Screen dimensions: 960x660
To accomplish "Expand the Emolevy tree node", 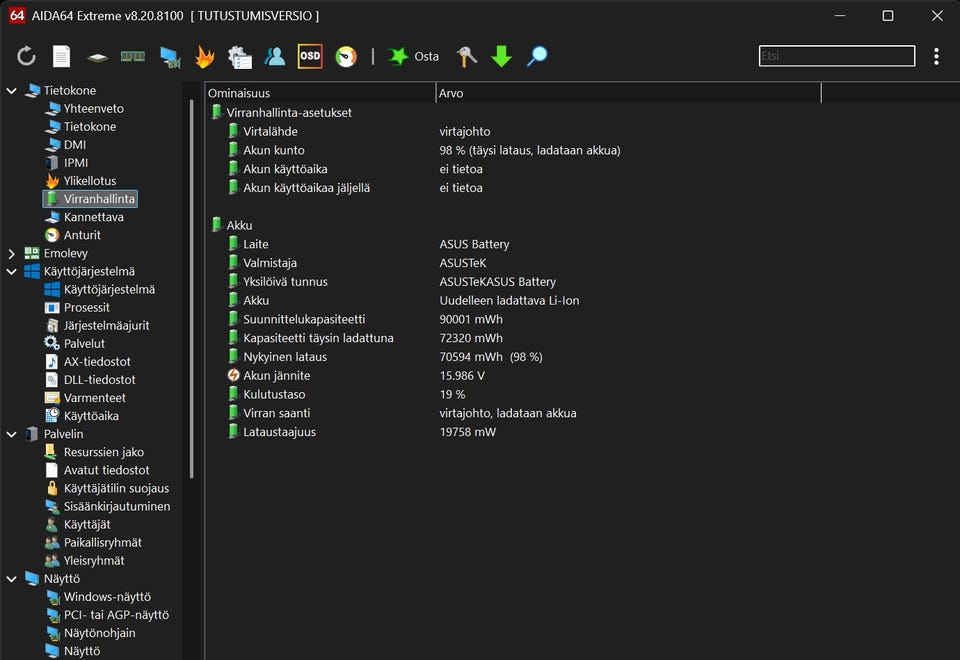I will point(12,254).
